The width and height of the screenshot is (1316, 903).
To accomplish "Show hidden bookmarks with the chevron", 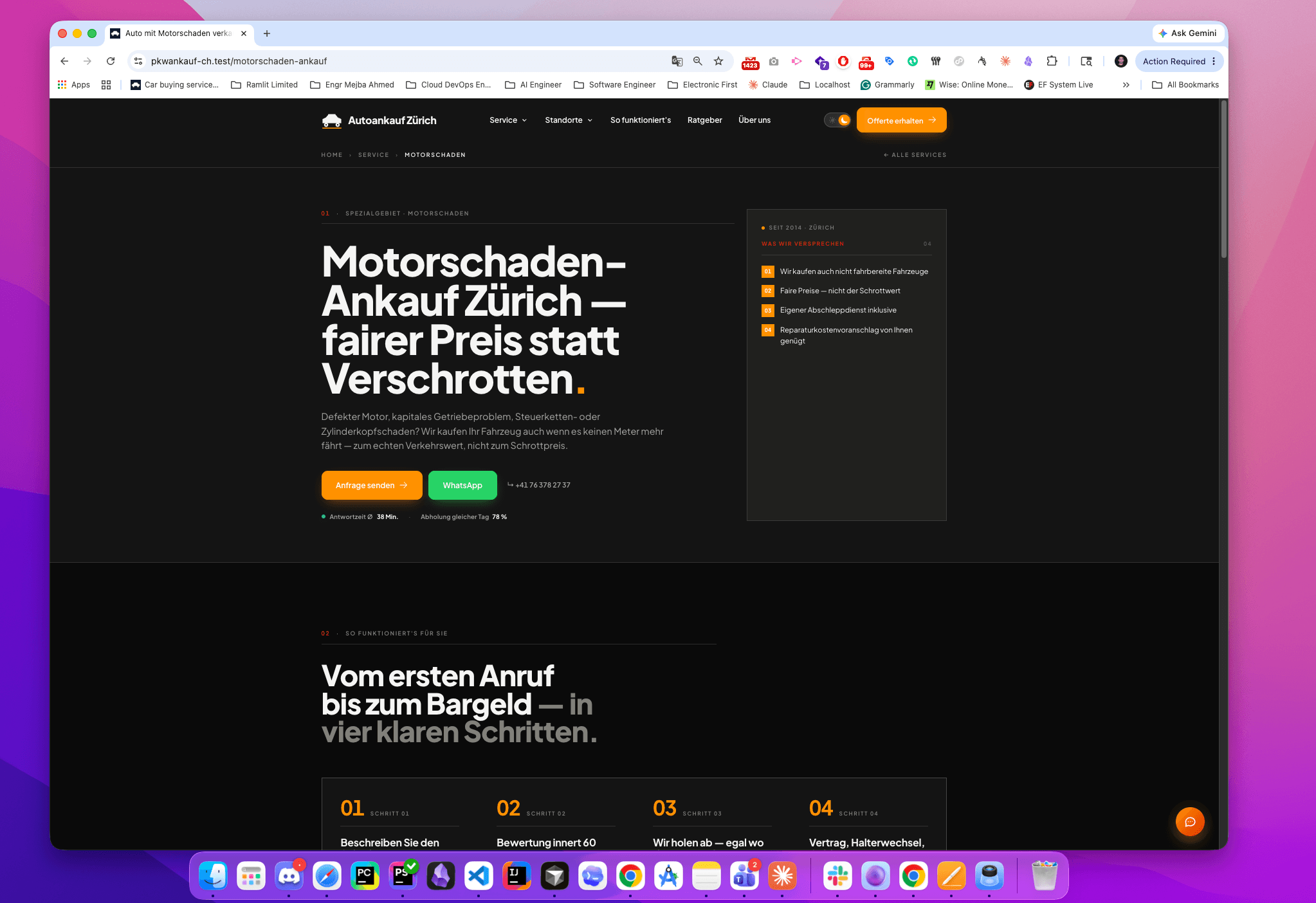I will pos(1126,85).
